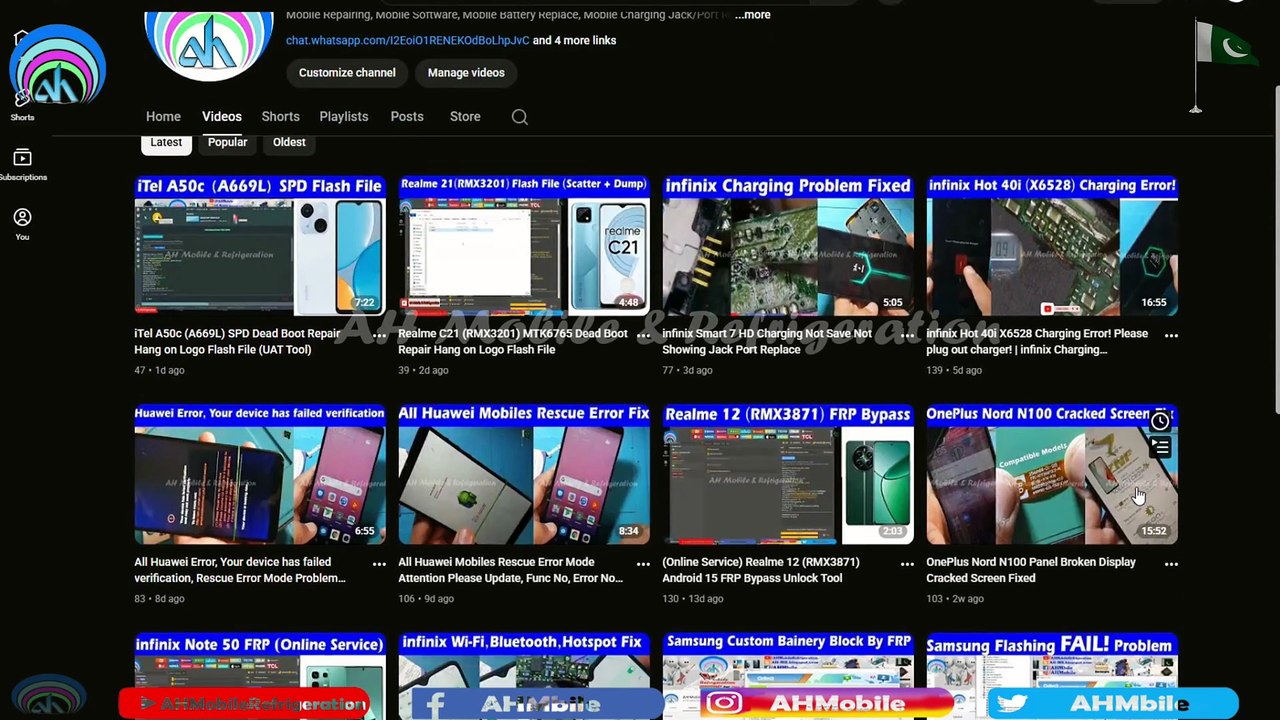The width and height of the screenshot is (1280, 720).
Task: Open infinix Wi-Fi Bluetooth Hotspot Fix thumbnail
Action: point(524,676)
